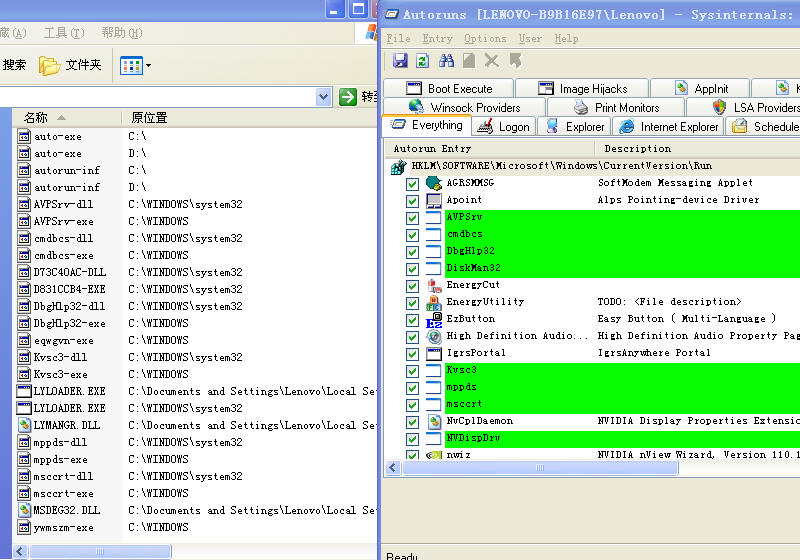The image size is (800, 560).
Task: Click the 工具(T) menu in Explorer
Action: click(63, 33)
